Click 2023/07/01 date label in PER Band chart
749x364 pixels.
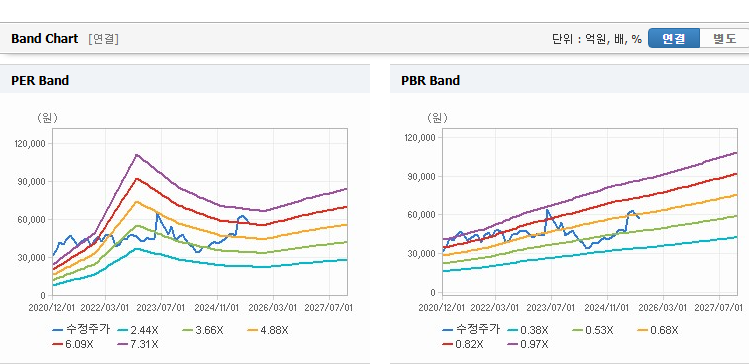click(162, 307)
